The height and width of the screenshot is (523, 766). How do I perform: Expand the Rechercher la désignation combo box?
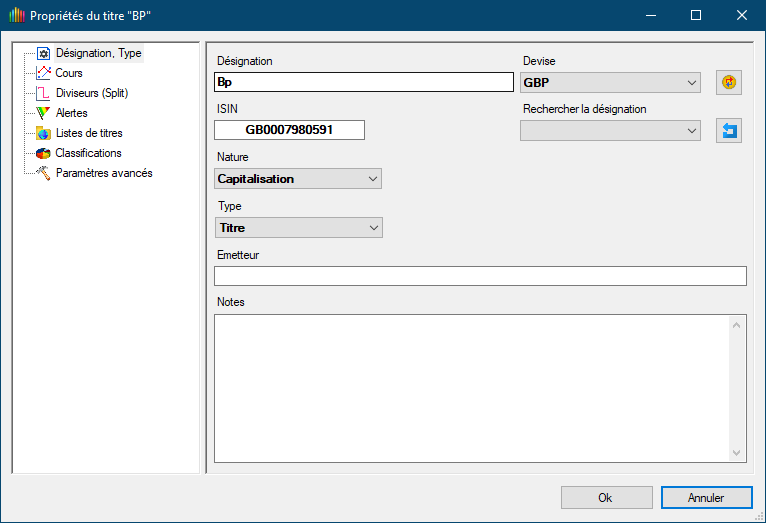[x=692, y=131]
